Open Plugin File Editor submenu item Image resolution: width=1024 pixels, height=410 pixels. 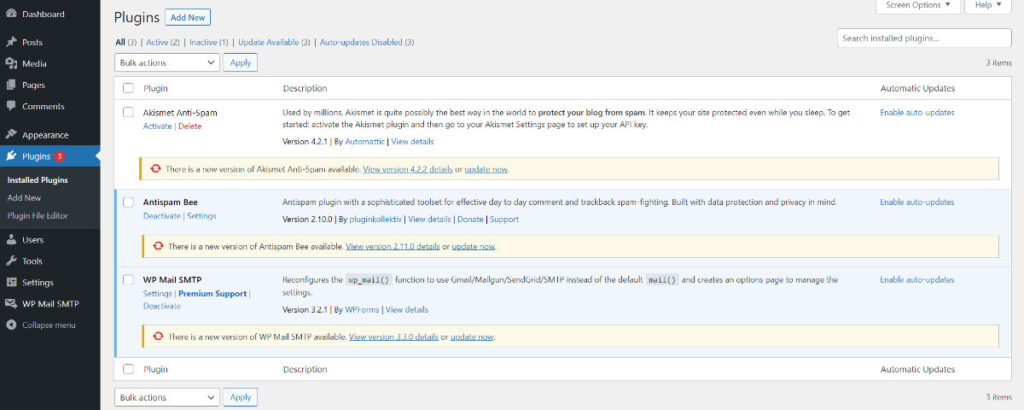(39, 216)
